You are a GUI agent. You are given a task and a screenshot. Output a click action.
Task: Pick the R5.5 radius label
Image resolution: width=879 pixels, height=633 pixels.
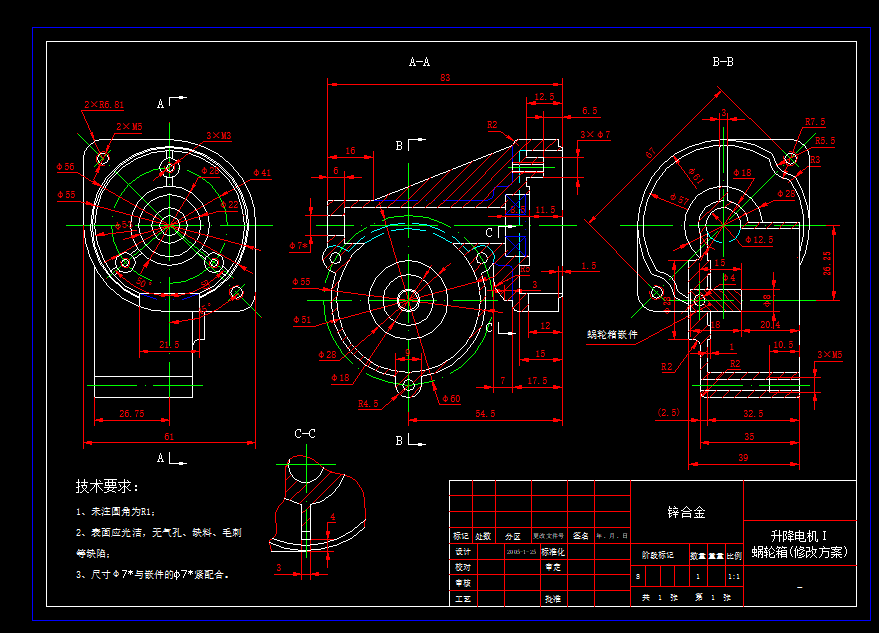[x=825, y=141]
